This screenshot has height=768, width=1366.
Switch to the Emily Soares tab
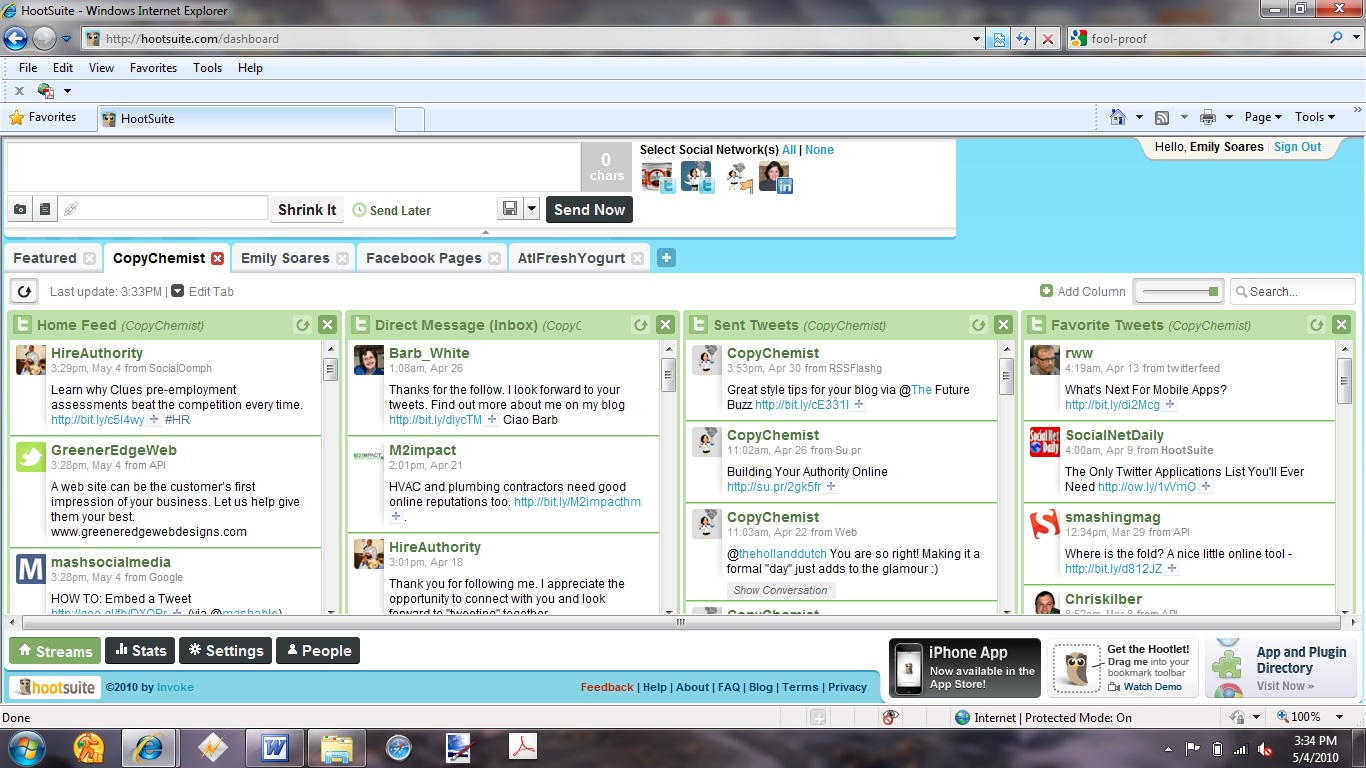tap(285, 258)
